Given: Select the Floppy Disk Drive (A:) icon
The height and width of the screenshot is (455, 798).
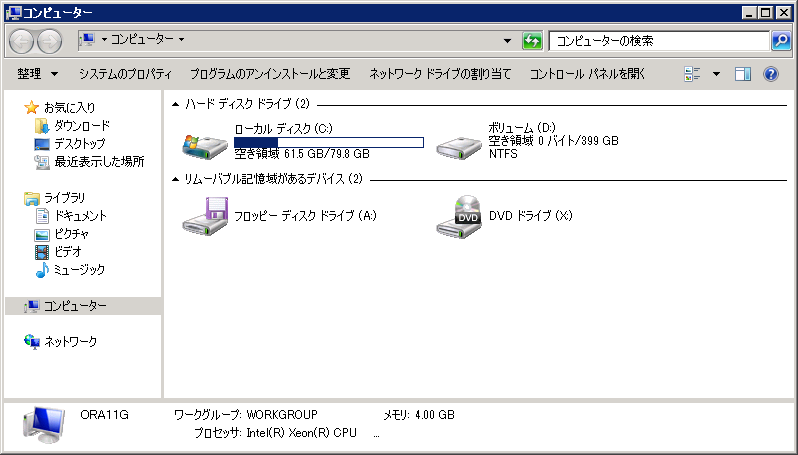Looking at the screenshot, I should [204, 216].
